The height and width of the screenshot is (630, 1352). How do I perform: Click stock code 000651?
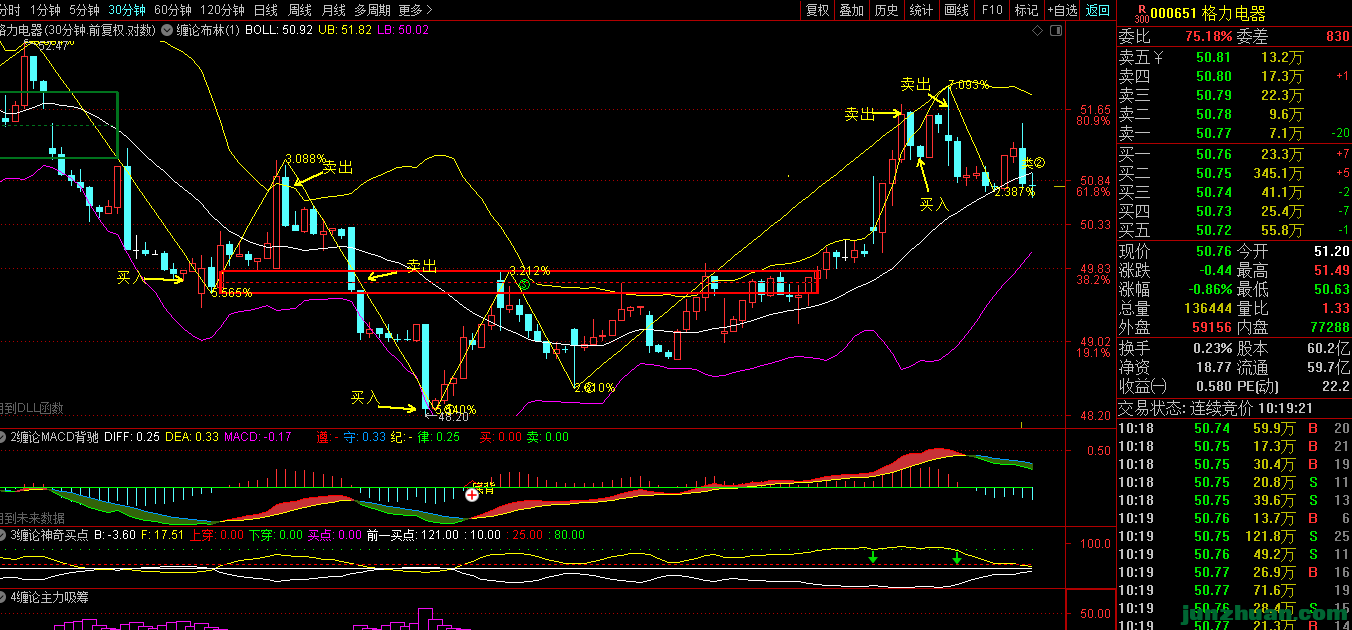coord(1173,14)
